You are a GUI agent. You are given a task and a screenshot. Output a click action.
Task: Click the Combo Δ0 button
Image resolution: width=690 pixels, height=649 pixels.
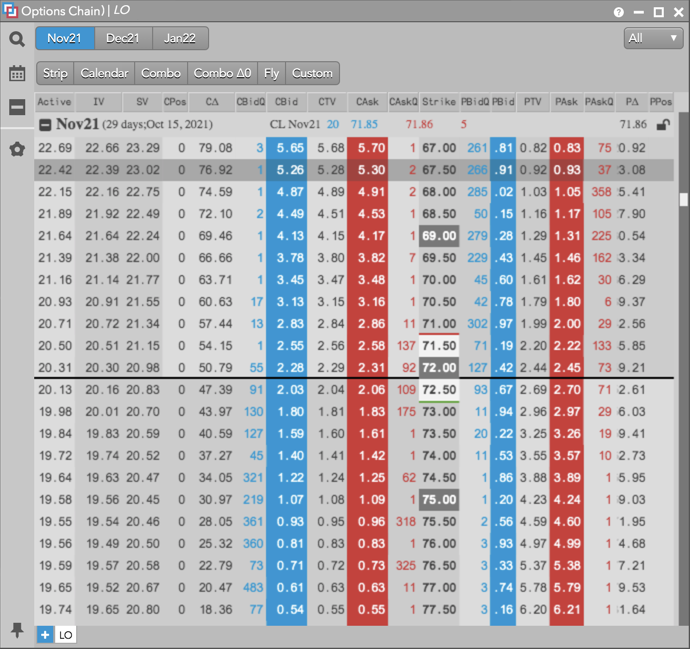click(x=223, y=73)
